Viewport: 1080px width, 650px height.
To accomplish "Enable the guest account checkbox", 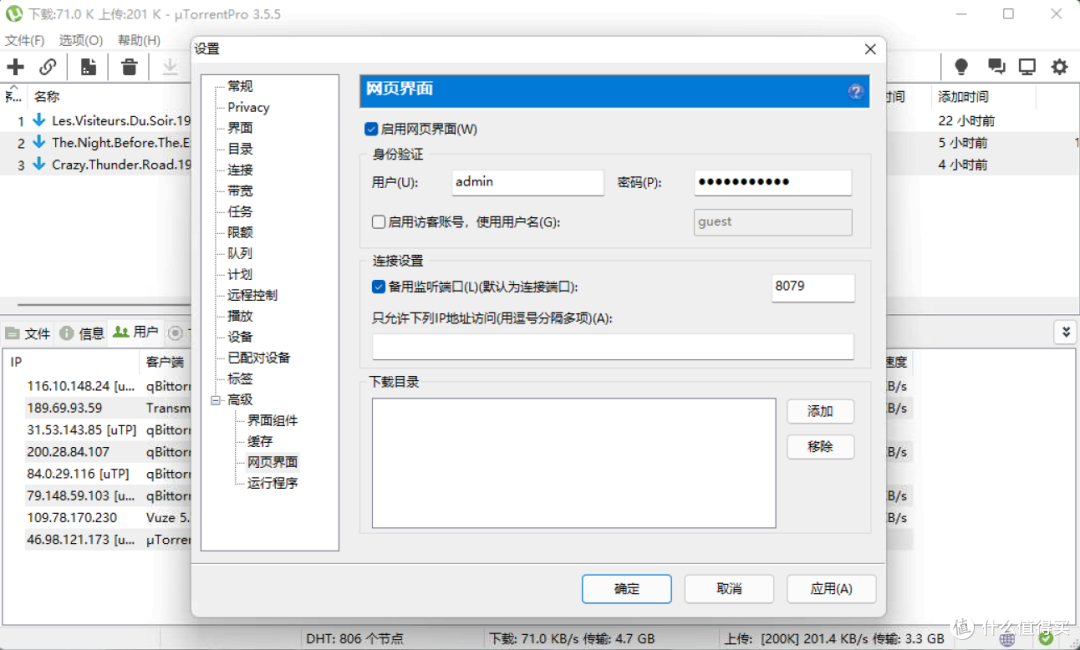I will 376,222.
